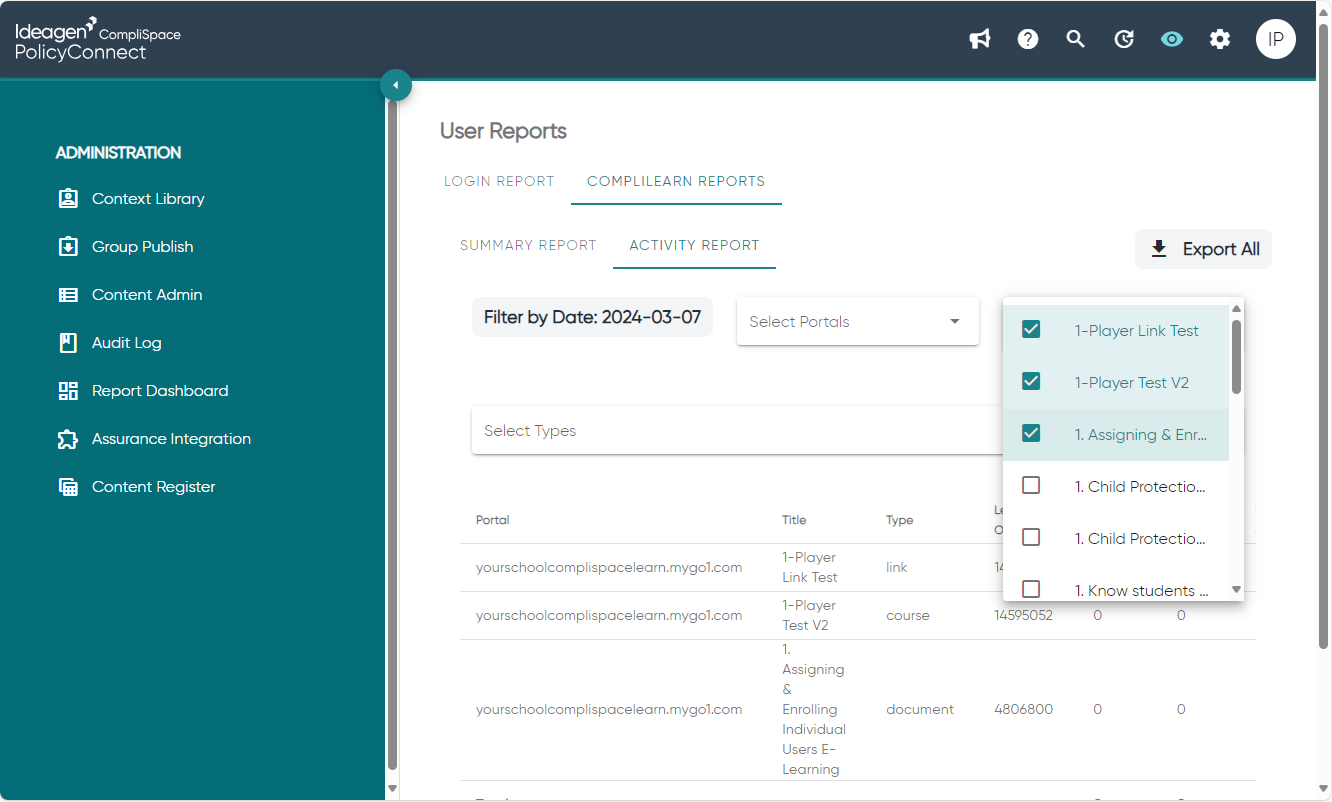The height and width of the screenshot is (802, 1332).
Task: Click the 14595052 ID cell
Action: pyautogui.click(x=1023, y=615)
